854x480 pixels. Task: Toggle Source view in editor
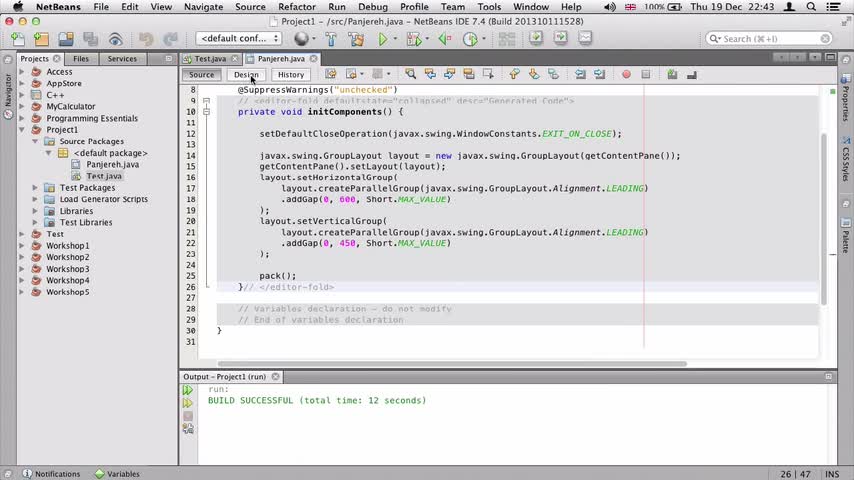202,75
